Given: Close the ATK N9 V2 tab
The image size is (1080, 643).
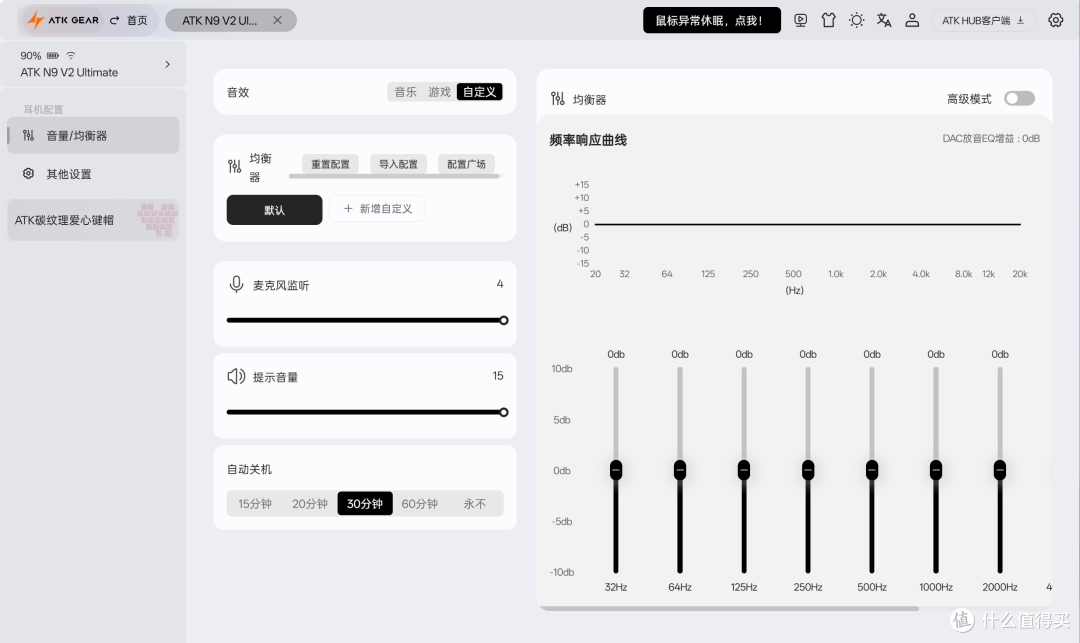Looking at the screenshot, I should pyautogui.click(x=277, y=21).
